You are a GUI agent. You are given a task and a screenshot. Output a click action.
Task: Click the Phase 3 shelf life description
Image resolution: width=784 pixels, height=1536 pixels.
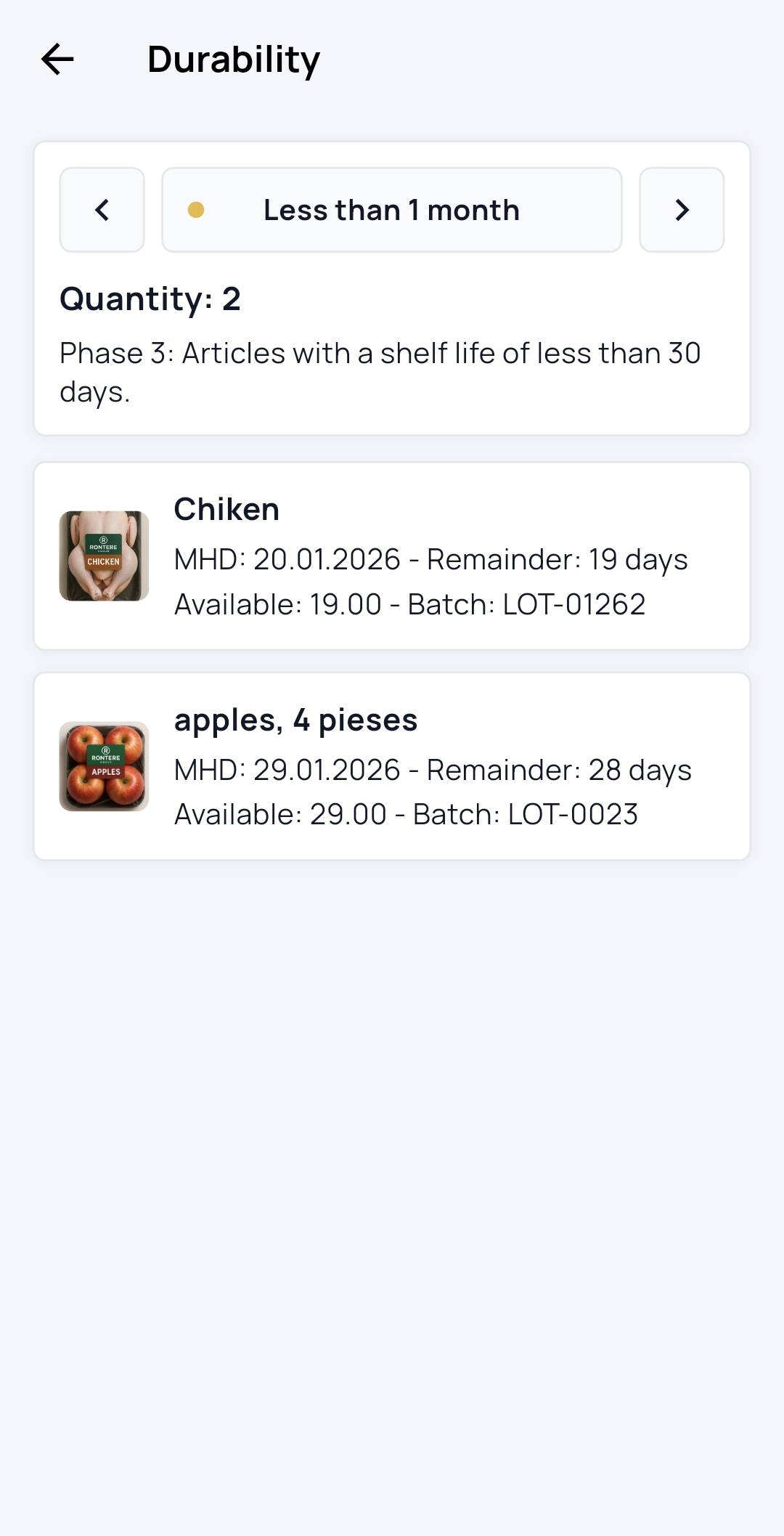point(380,372)
